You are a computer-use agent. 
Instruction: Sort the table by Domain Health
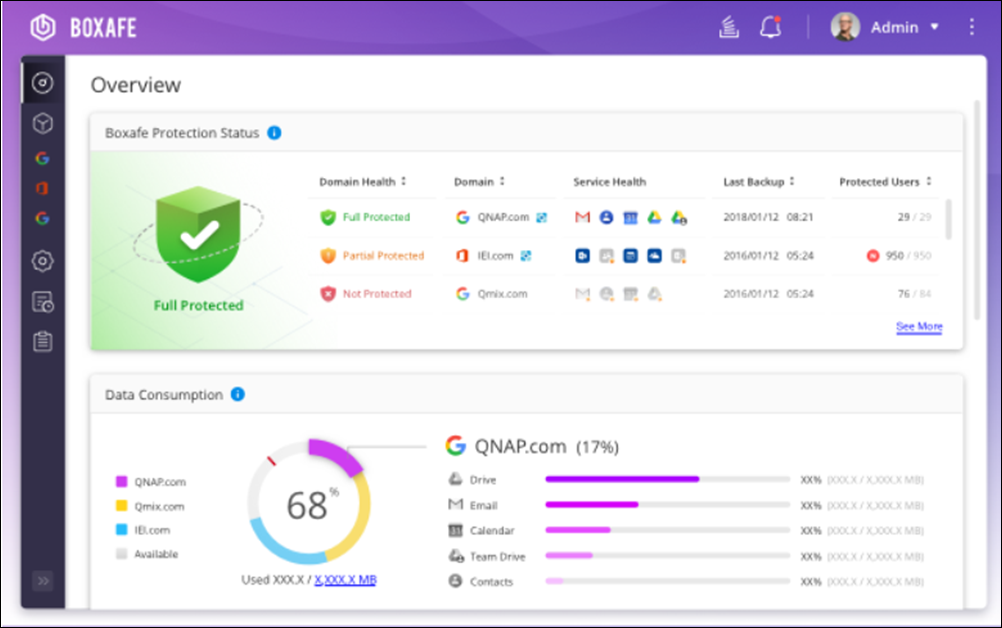click(x=404, y=182)
